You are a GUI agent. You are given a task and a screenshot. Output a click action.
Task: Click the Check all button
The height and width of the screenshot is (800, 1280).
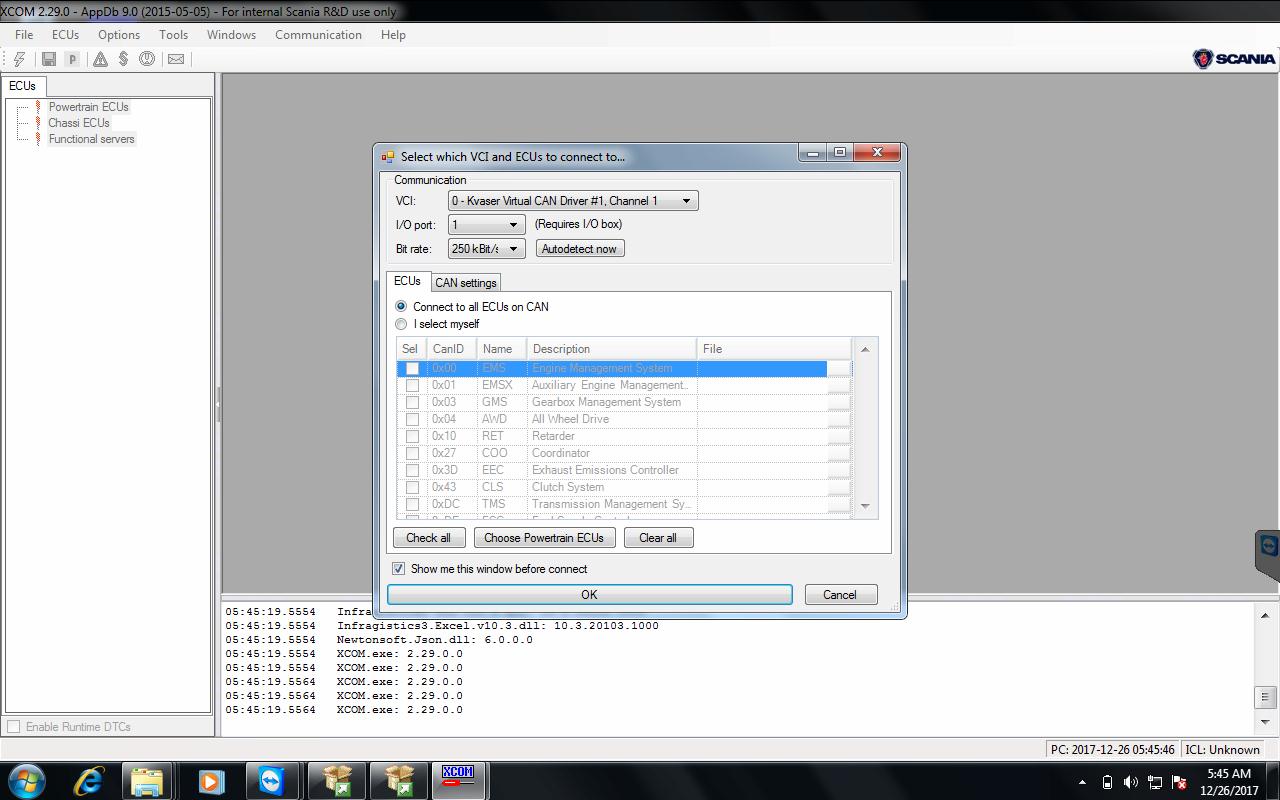(x=428, y=538)
